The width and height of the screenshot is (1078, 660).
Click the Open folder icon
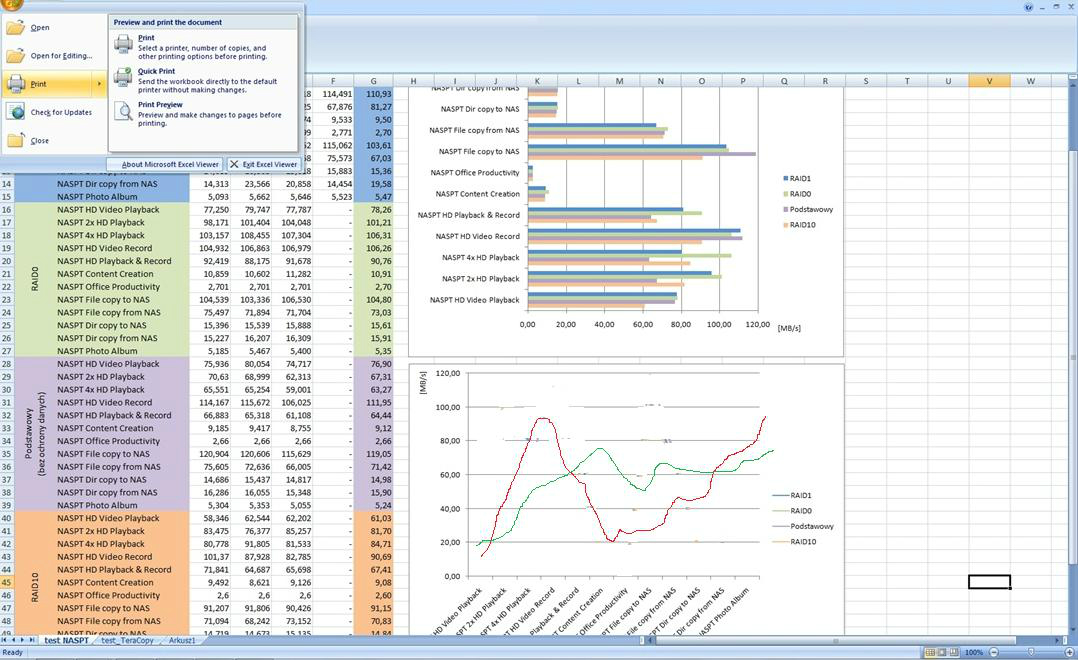(14, 28)
